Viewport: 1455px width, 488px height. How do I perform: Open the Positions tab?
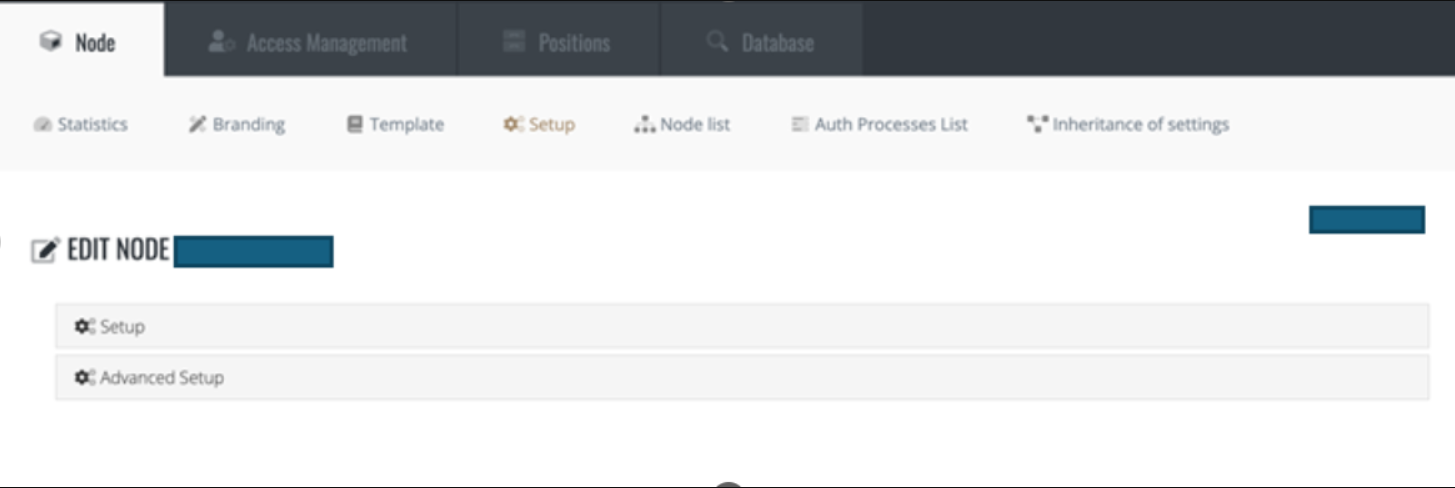click(559, 42)
